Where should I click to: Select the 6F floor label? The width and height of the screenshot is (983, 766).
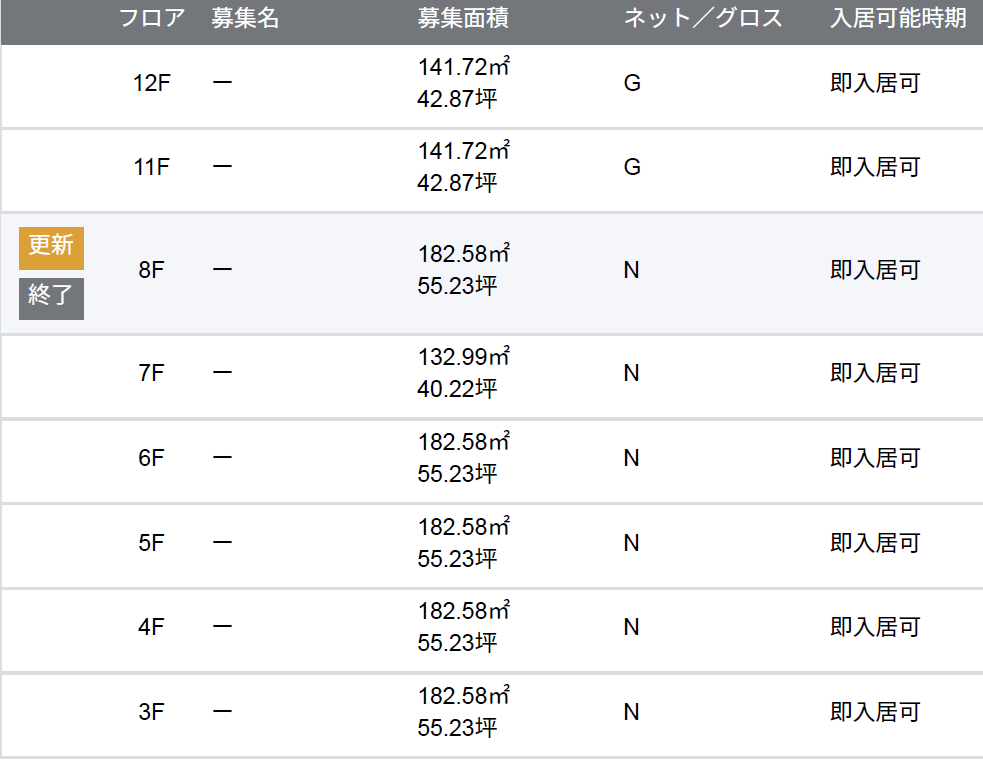click(x=151, y=459)
